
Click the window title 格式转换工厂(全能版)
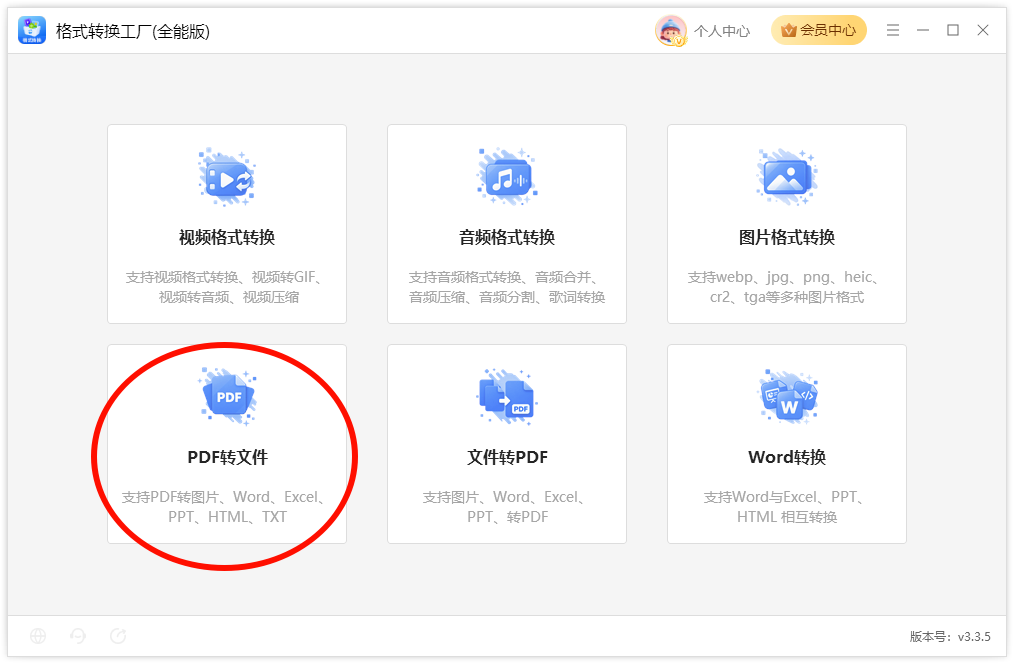(133, 31)
